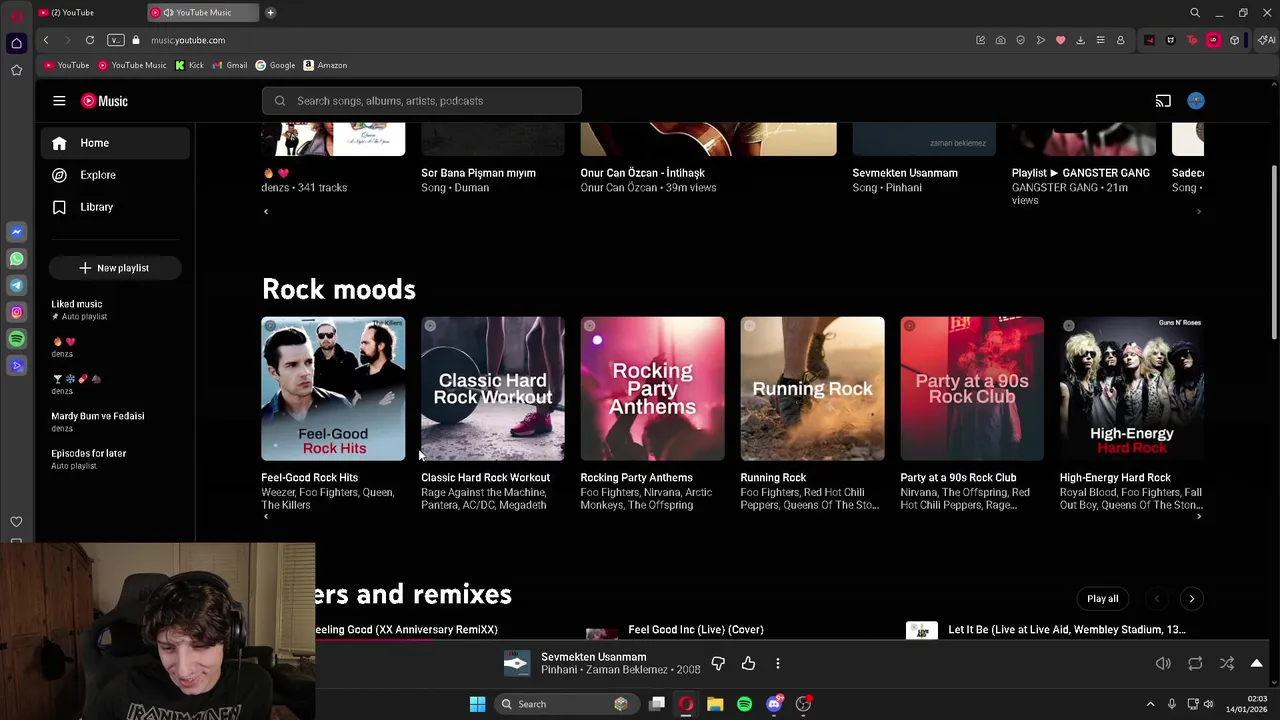Image resolution: width=1280 pixels, height=720 pixels.
Task: Reload the page
Action: click(90, 40)
